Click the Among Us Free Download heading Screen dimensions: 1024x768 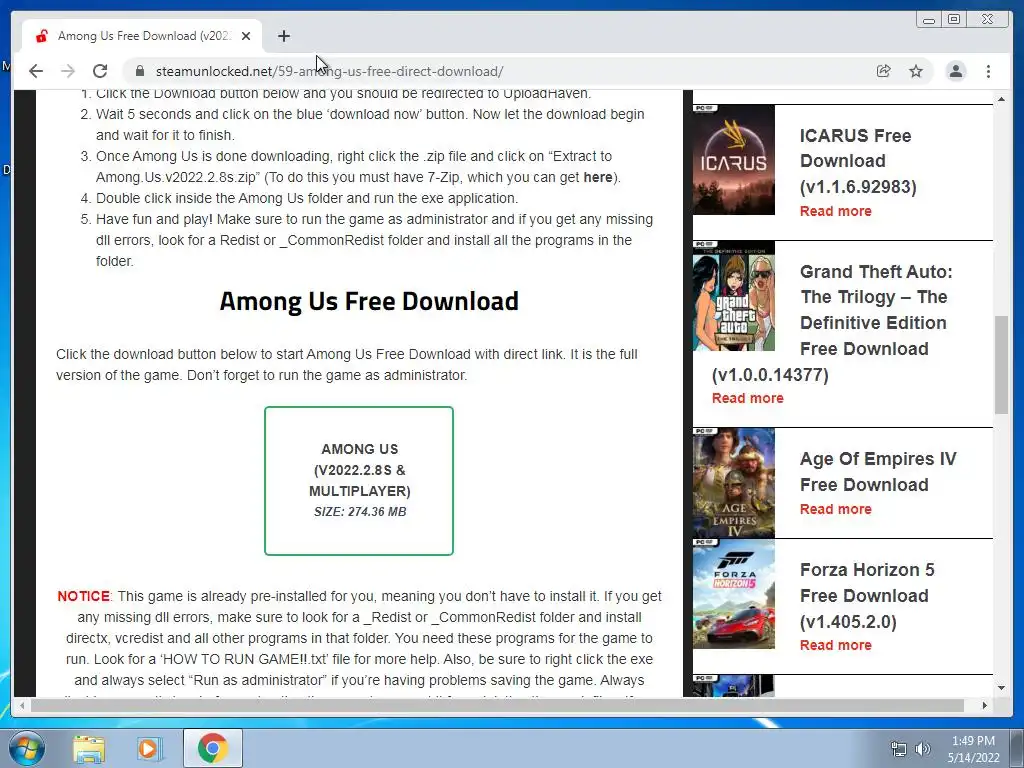(369, 301)
